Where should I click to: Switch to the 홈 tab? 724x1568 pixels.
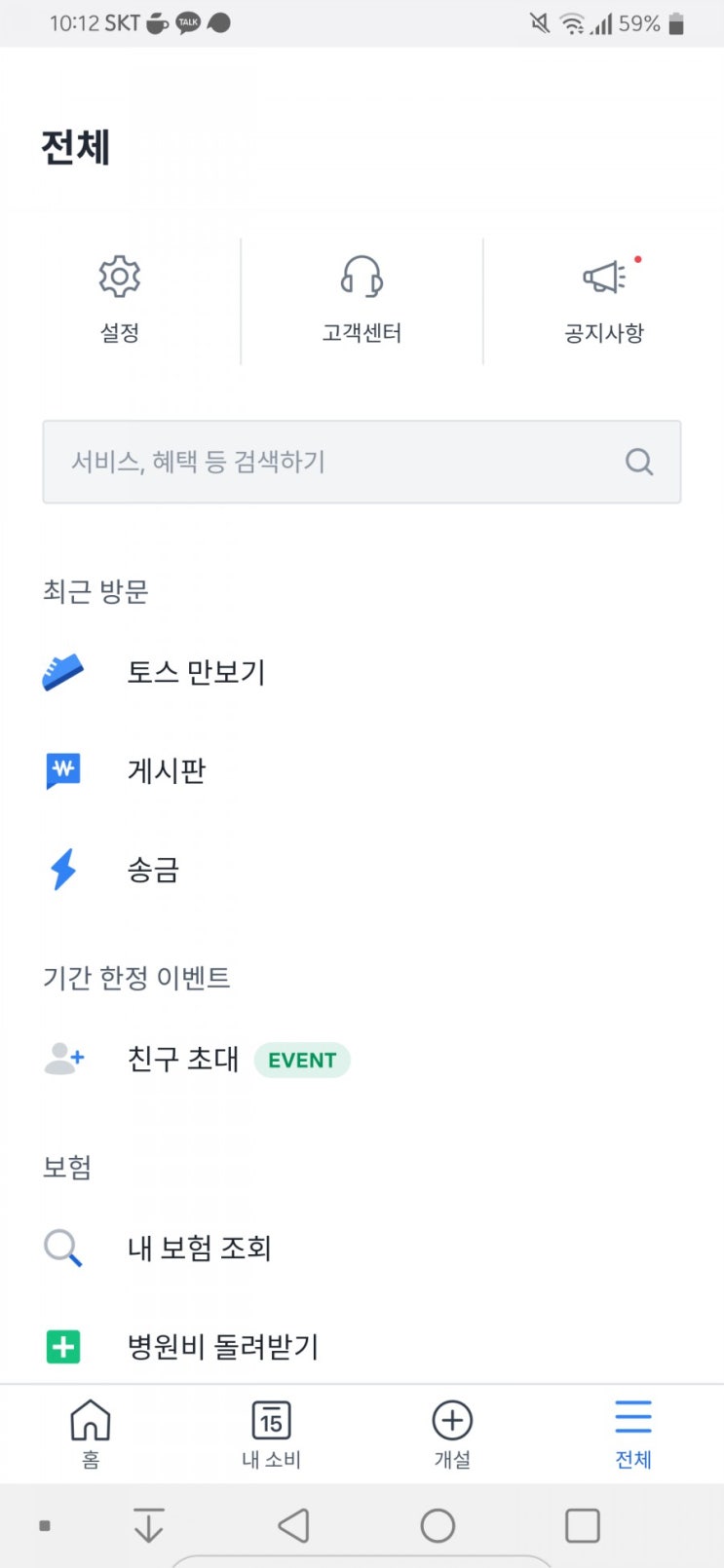(x=91, y=1434)
